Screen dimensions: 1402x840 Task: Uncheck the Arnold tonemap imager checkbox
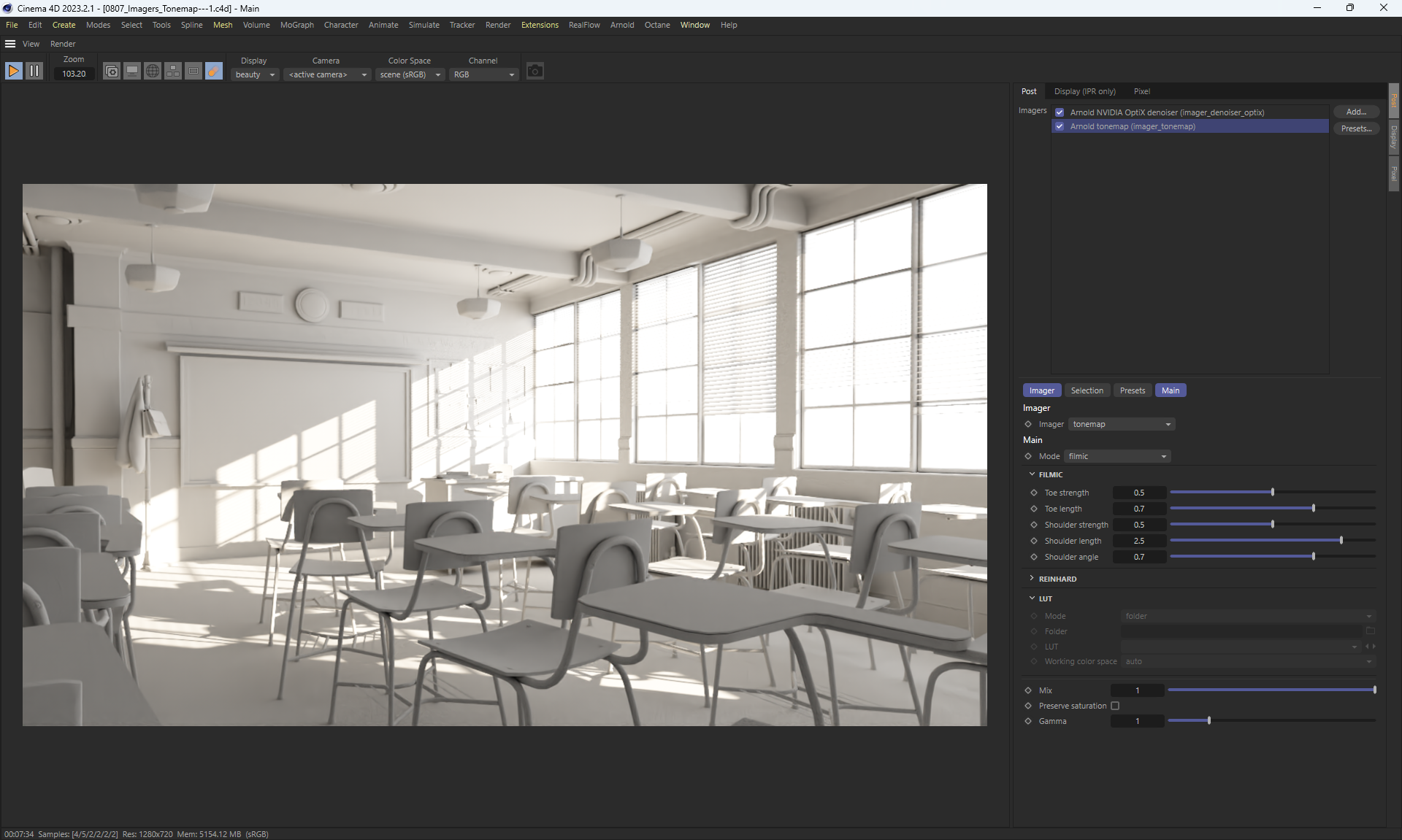1060,126
